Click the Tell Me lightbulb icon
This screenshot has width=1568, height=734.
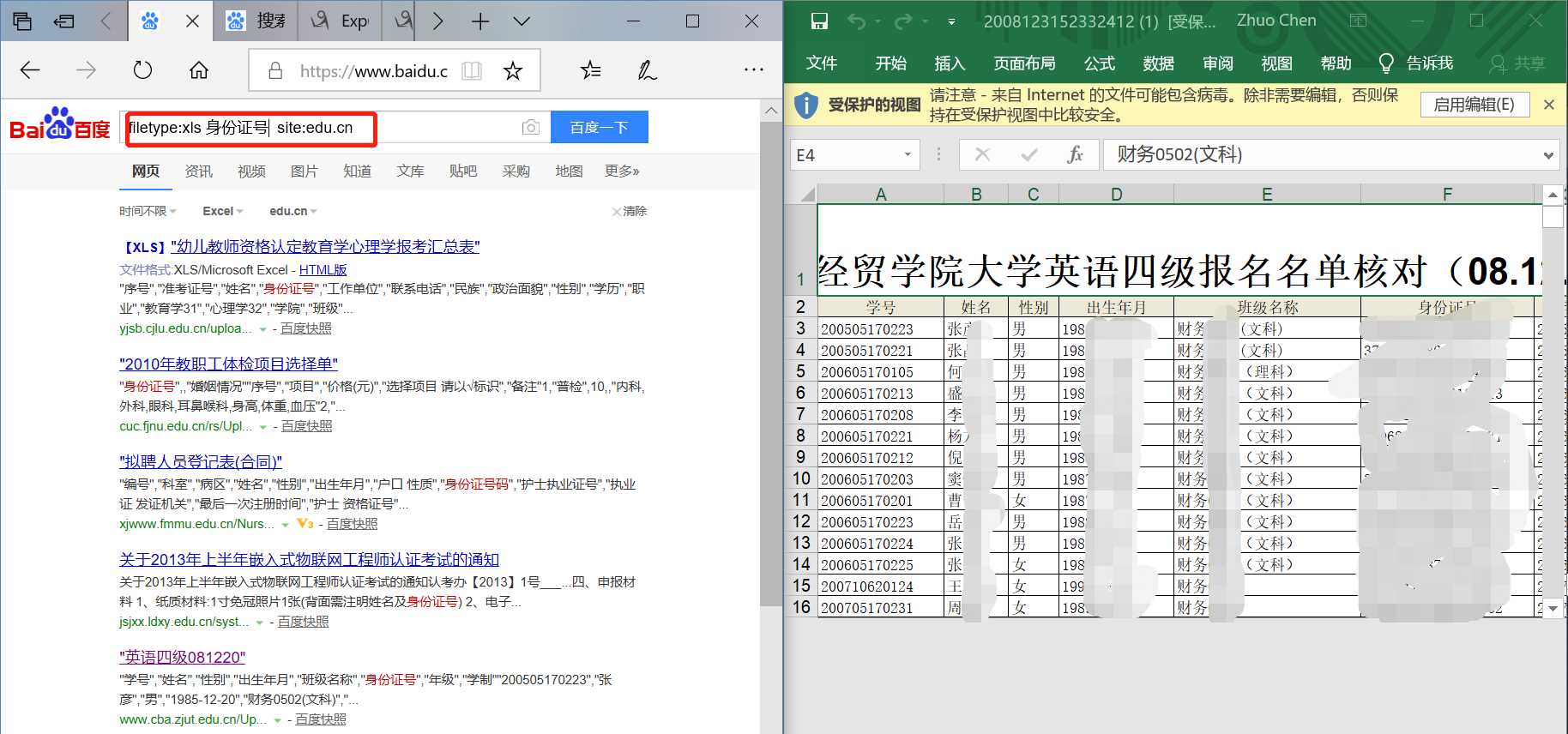(x=1385, y=63)
